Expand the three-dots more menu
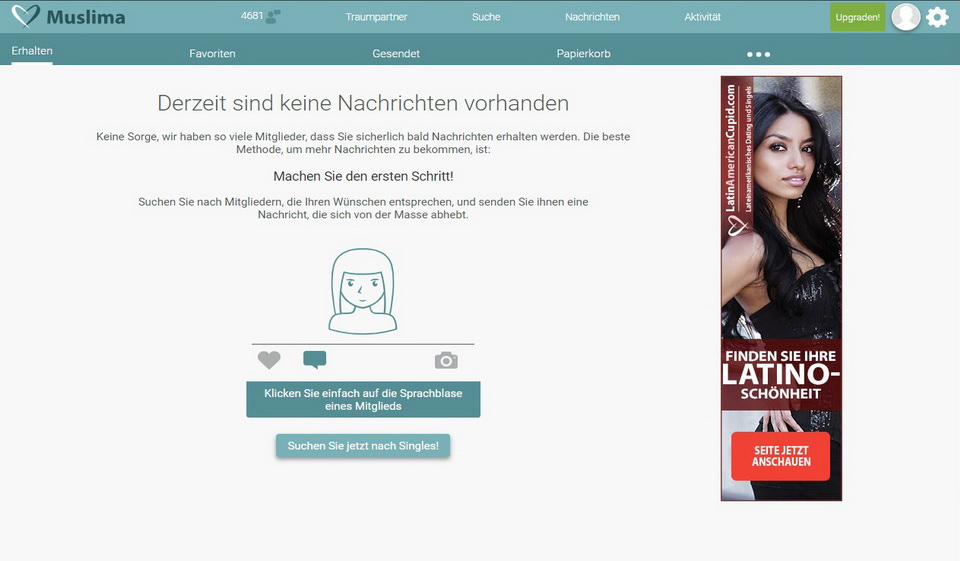The image size is (960, 561). (x=758, y=54)
